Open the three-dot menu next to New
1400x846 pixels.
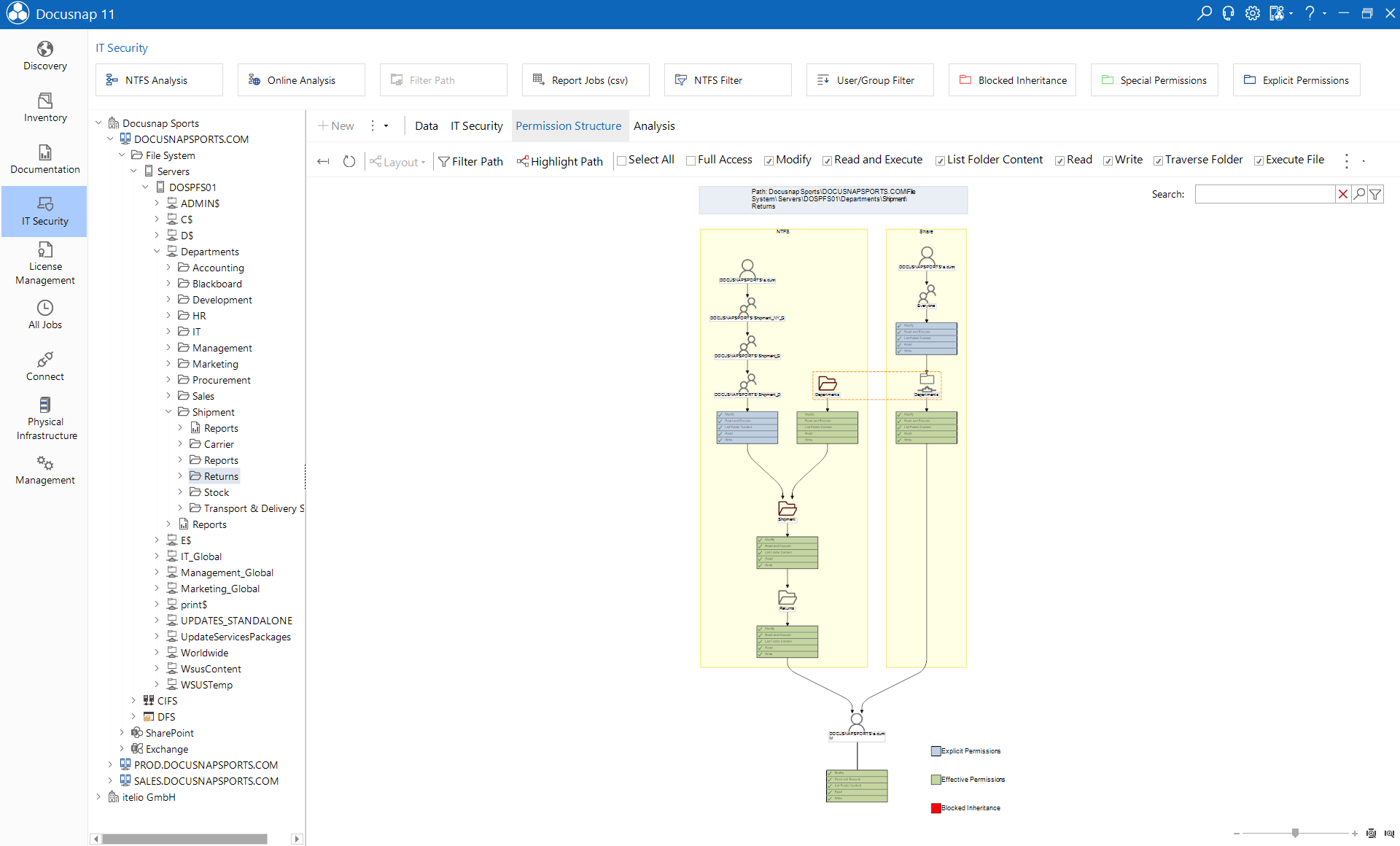click(373, 125)
